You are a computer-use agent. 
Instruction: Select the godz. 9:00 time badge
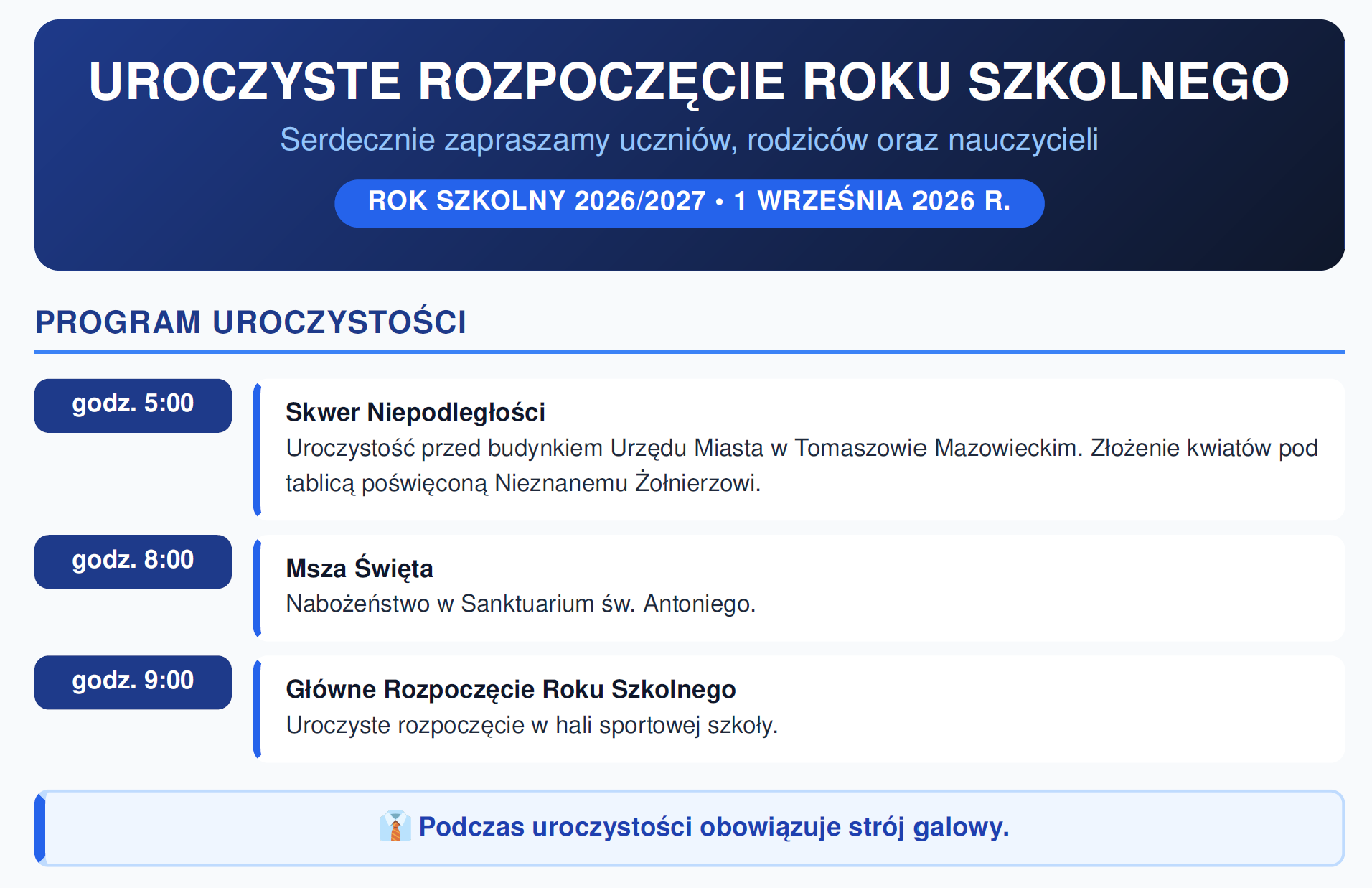(x=133, y=682)
